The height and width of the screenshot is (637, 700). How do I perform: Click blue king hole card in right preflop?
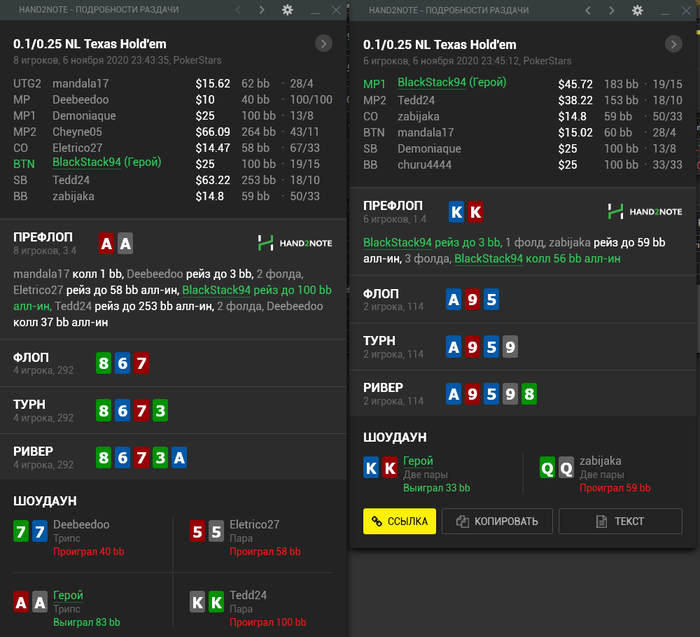[x=456, y=212]
